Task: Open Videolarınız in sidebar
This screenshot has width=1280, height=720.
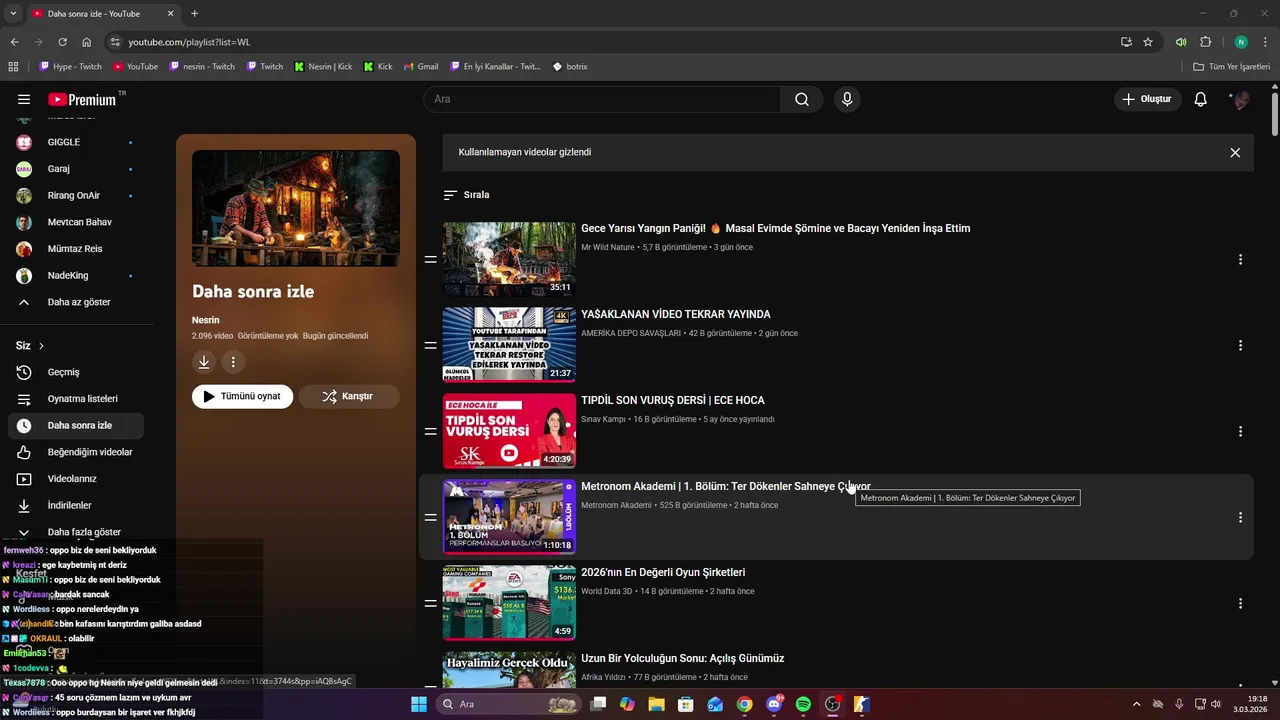Action: click(x=78, y=479)
